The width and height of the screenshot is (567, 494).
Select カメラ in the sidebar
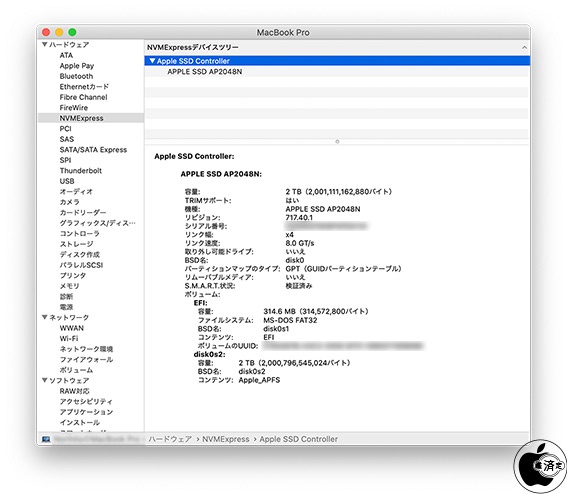click(69, 202)
